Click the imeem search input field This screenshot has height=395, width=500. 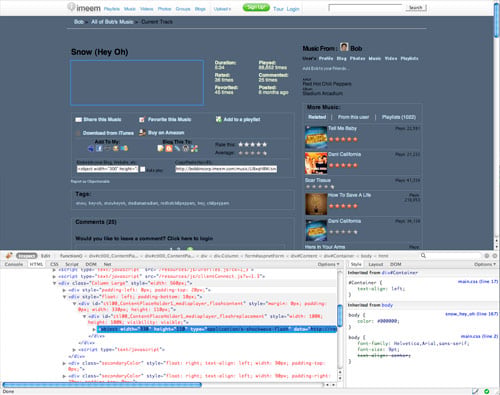pyautogui.click(x=365, y=8)
